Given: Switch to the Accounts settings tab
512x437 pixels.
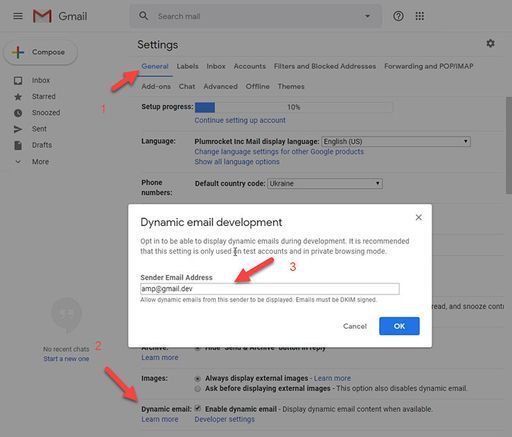Looking at the screenshot, I should [x=250, y=66].
